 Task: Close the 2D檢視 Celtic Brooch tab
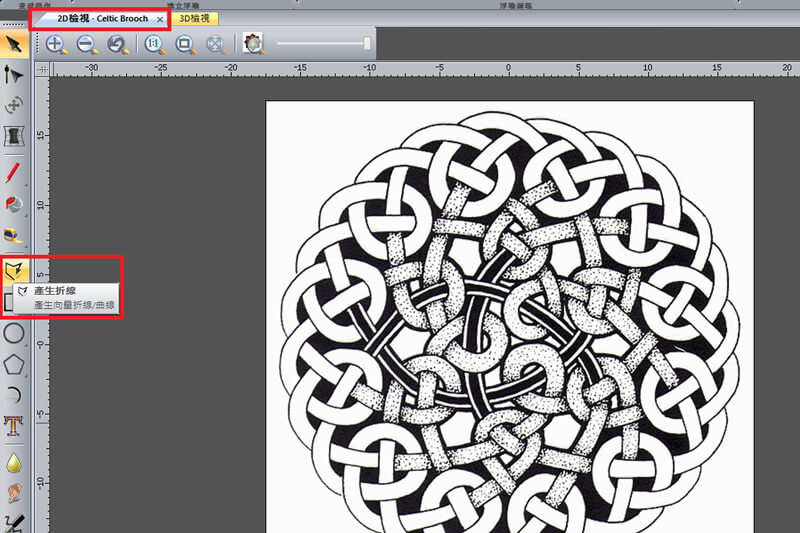click(160, 19)
